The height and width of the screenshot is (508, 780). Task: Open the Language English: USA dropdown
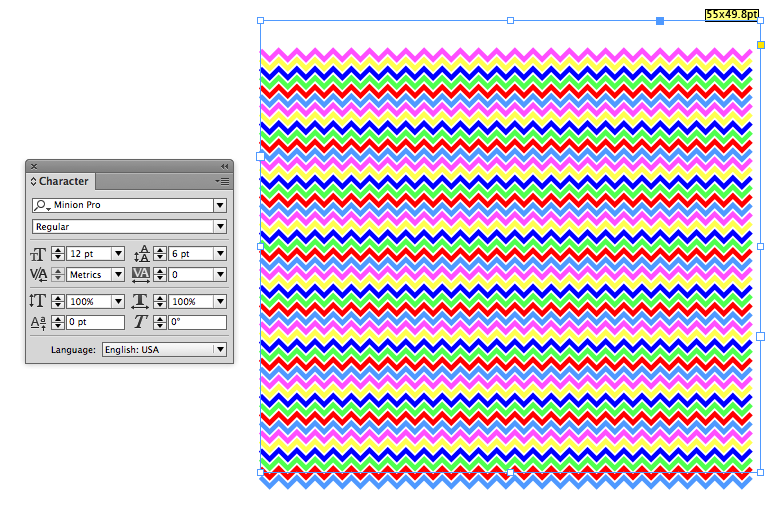click(220, 350)
